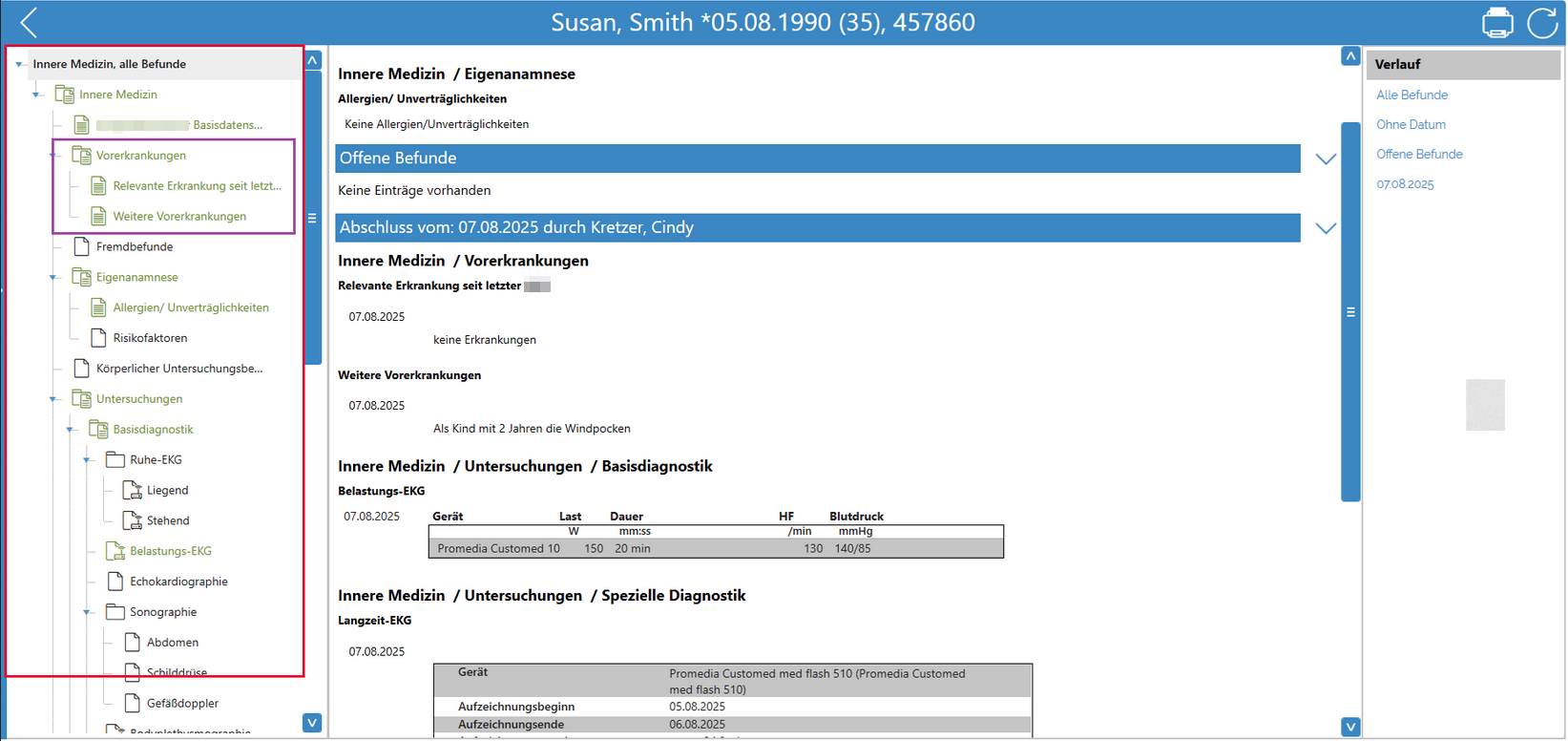Collapse the Basisdiagnostik tree node

click(x=71, y=430)
